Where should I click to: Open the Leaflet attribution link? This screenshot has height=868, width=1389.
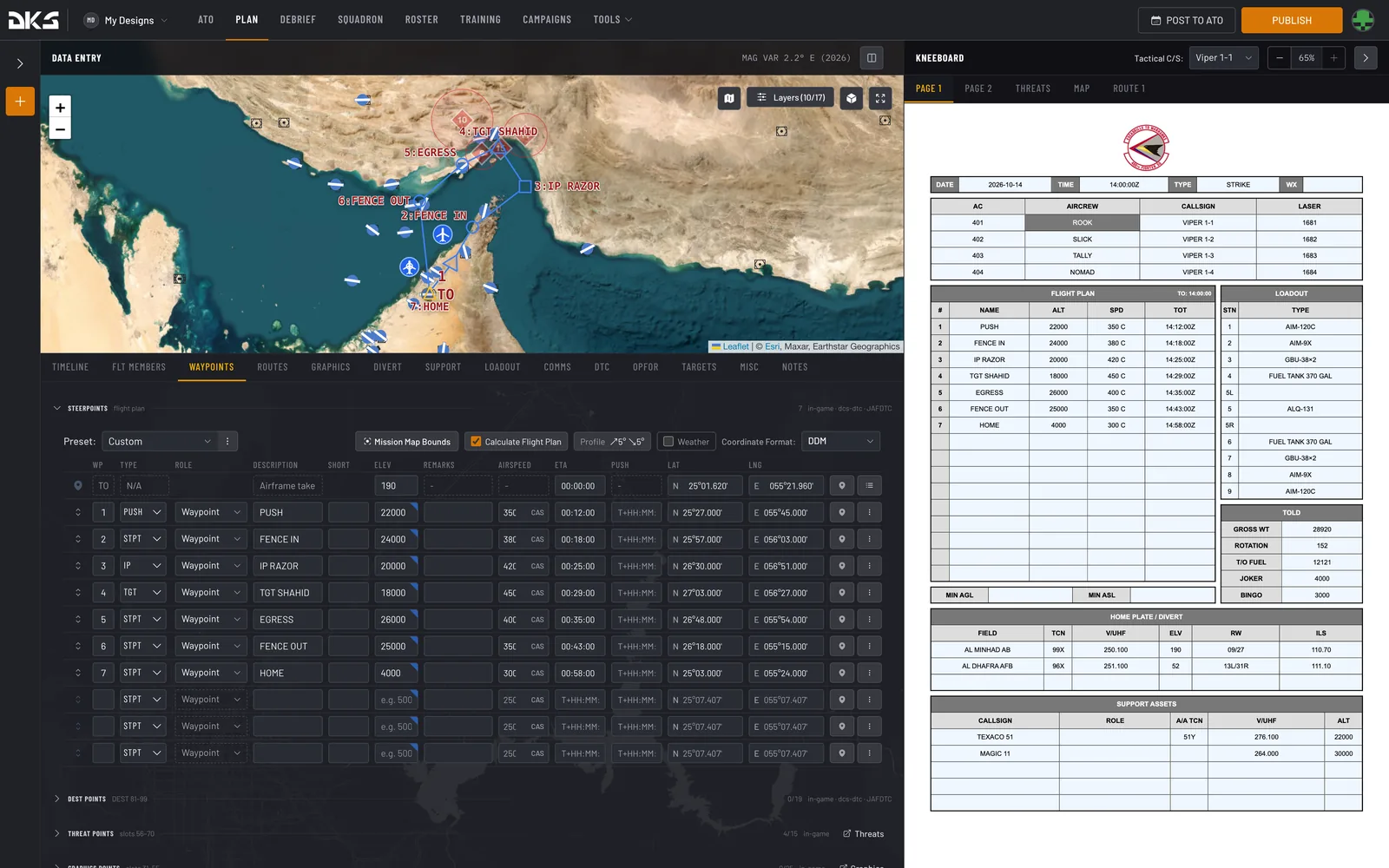tap(735, 346)
